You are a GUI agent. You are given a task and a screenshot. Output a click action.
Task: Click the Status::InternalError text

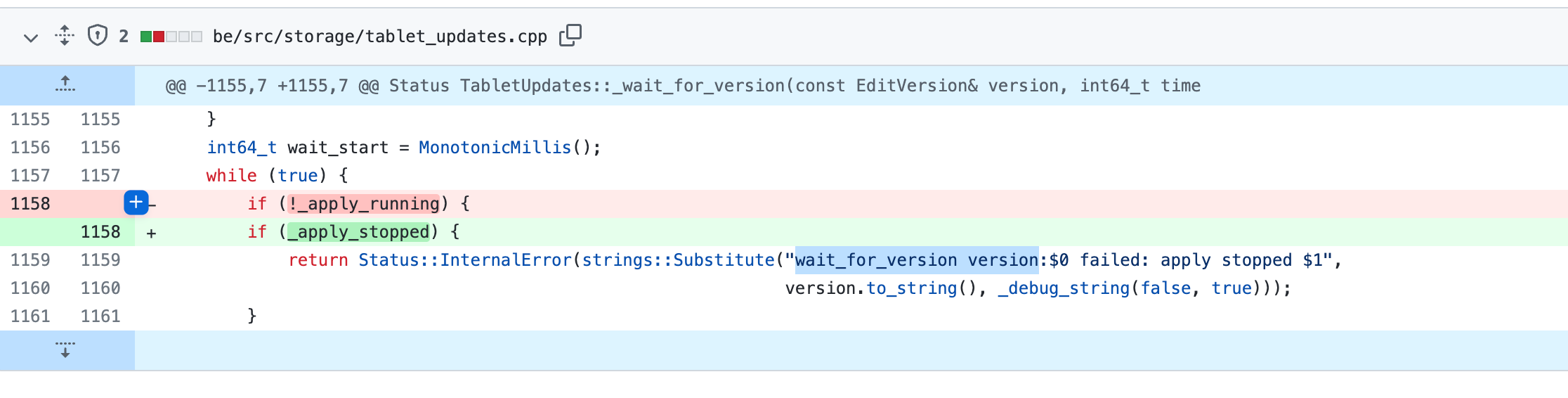tap(465, 260)
